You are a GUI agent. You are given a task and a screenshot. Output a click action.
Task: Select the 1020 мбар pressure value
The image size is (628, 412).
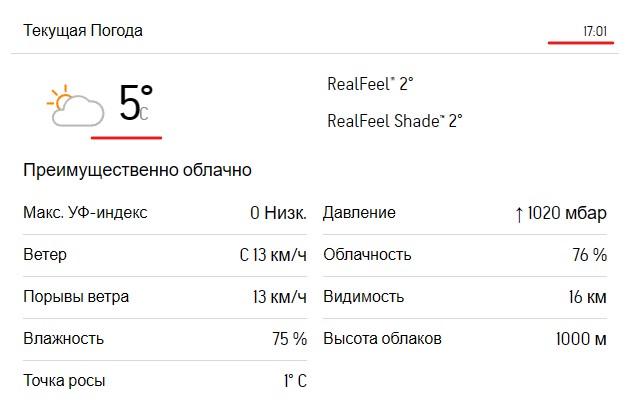[567, 214]
